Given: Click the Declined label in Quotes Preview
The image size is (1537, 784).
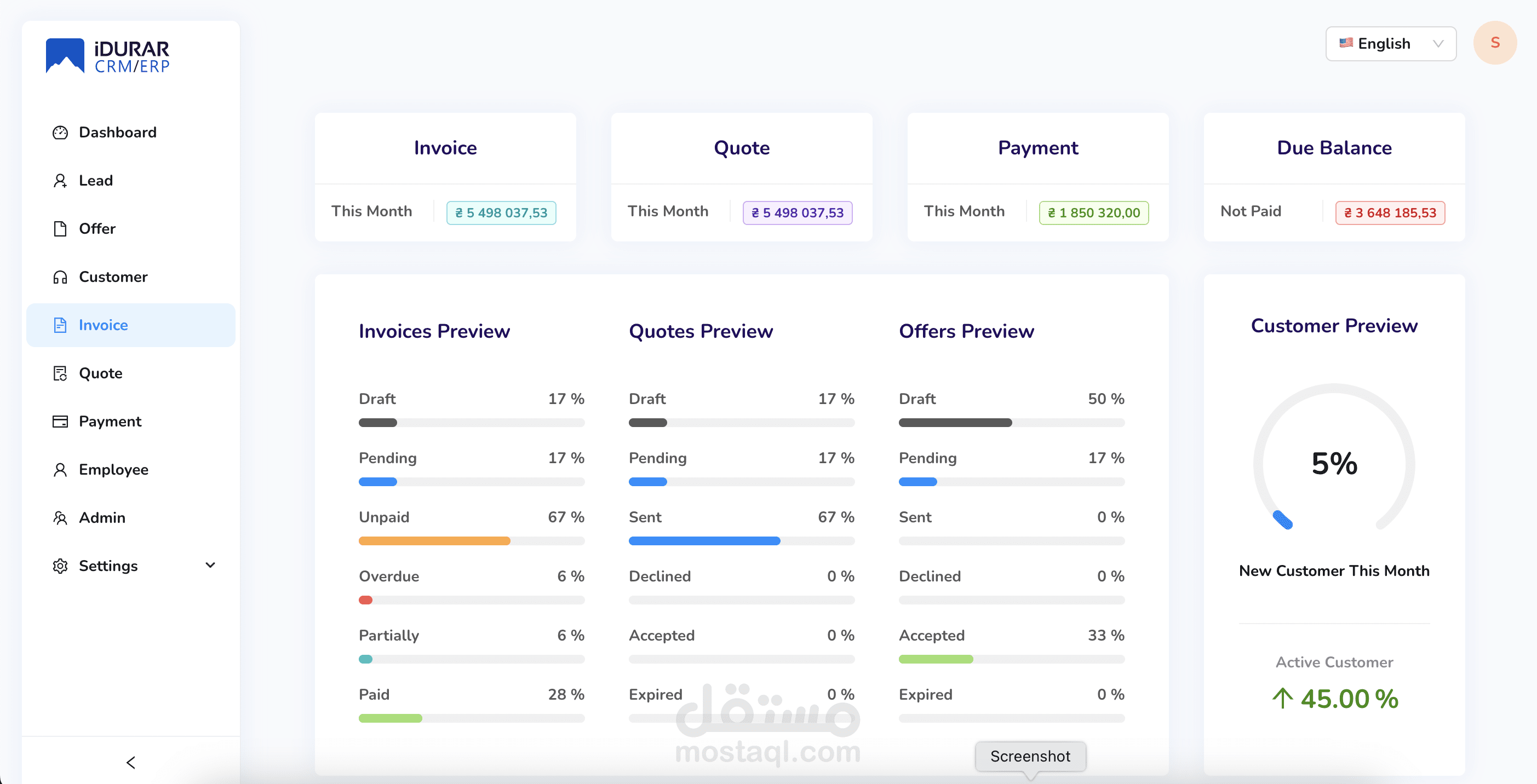Looking at the screenshot, I should 659,577.
